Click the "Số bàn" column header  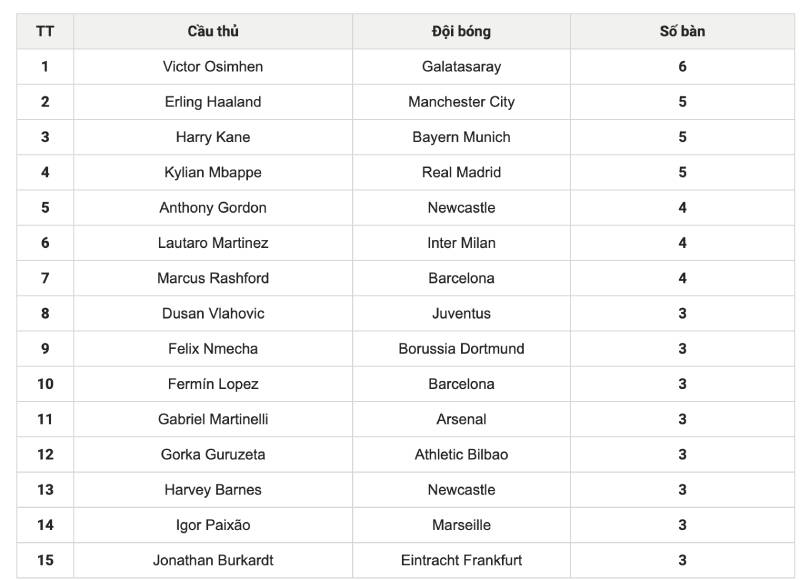682,31
